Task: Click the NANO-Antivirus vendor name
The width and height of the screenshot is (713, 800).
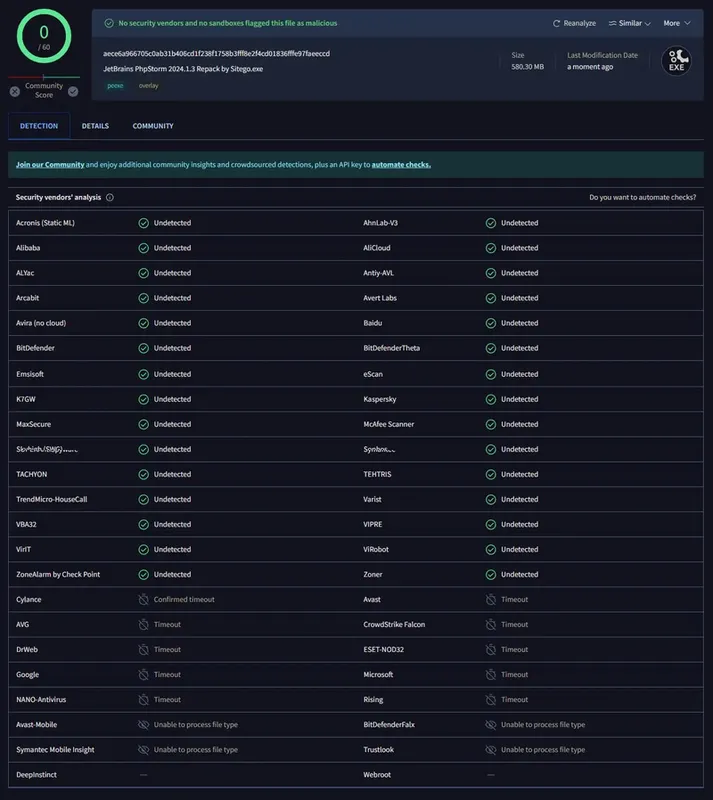Action: [x=41, y=699]
